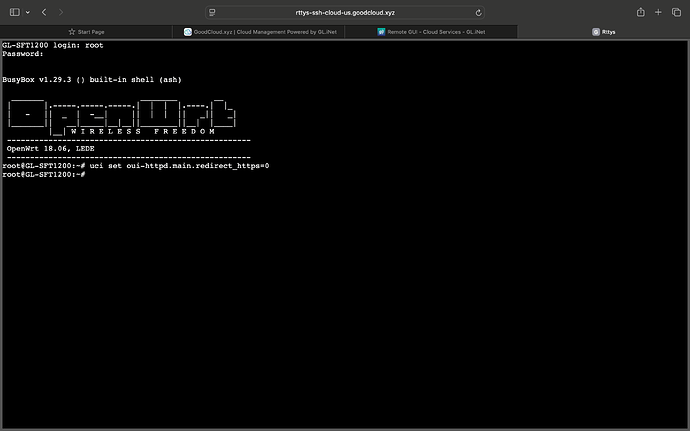Click the 'GL-SFT1200 login: root' line
This screenshot has width=690, height=431.
(53, 45)
